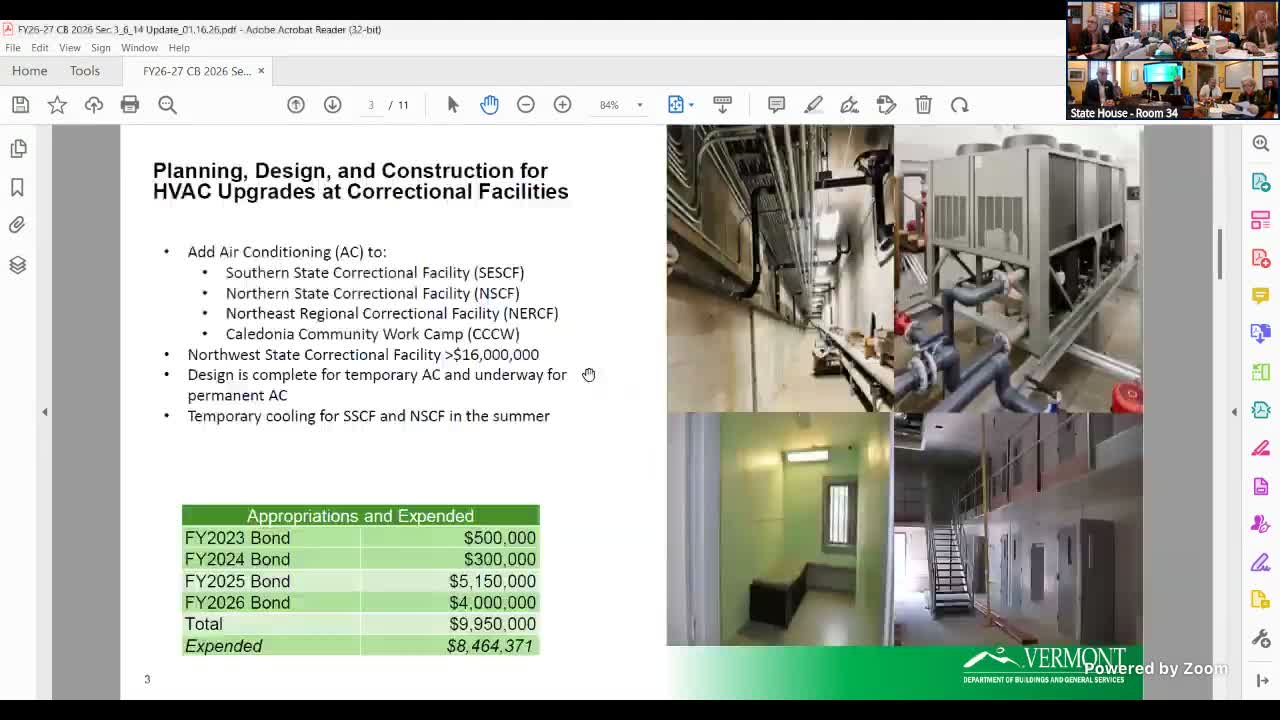Zoom out with the minus icon
The width and height of the screenshot is (1280, 720).
[x=526, y=105]
